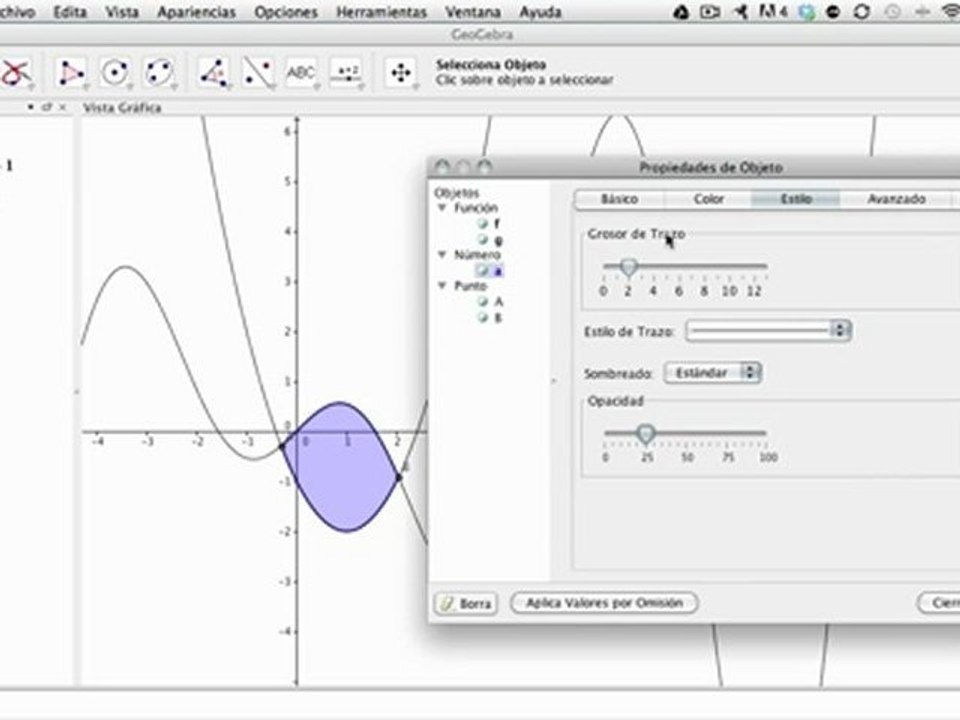Viewport: 960px width, 720px height.
Task: Click the sync arrows menu bar icon
Action: pos(861,12)
